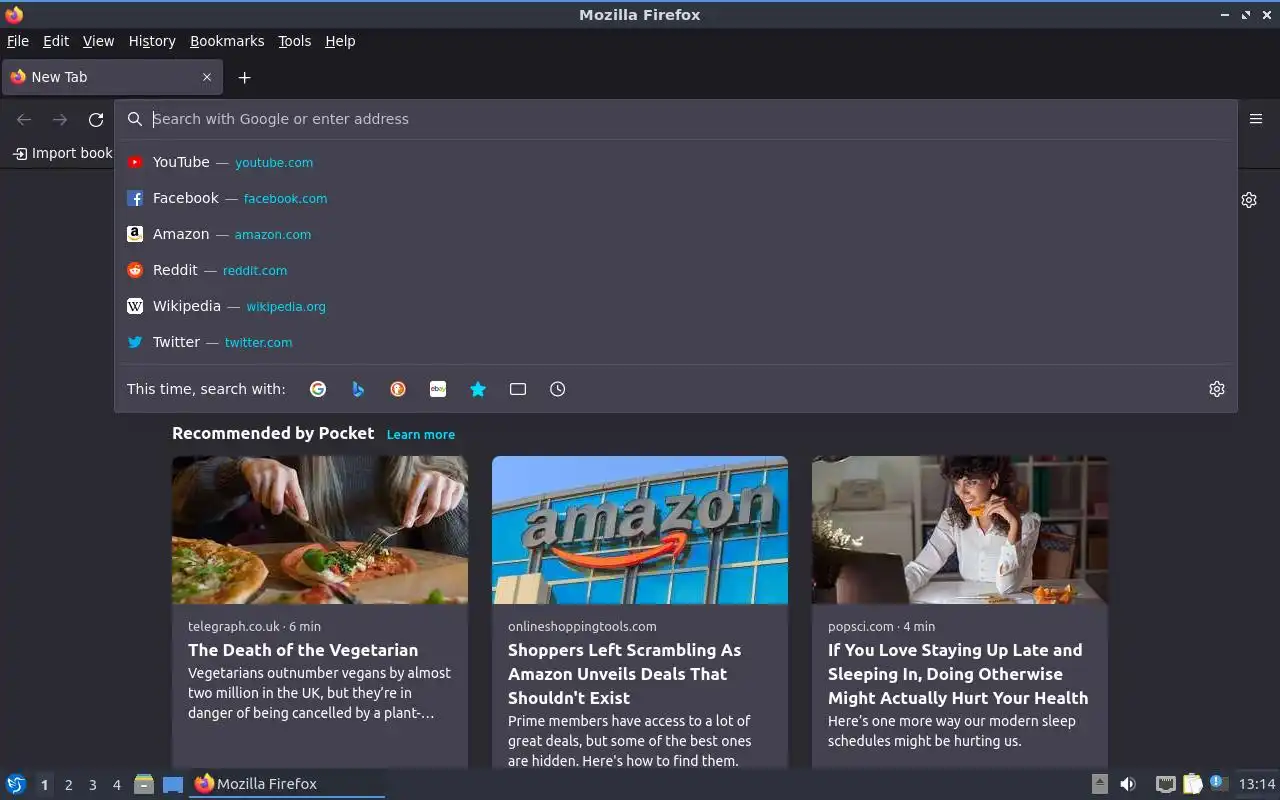
Task: Click the pizza dinner article thumbnail
Action: (x=320, y=530)
